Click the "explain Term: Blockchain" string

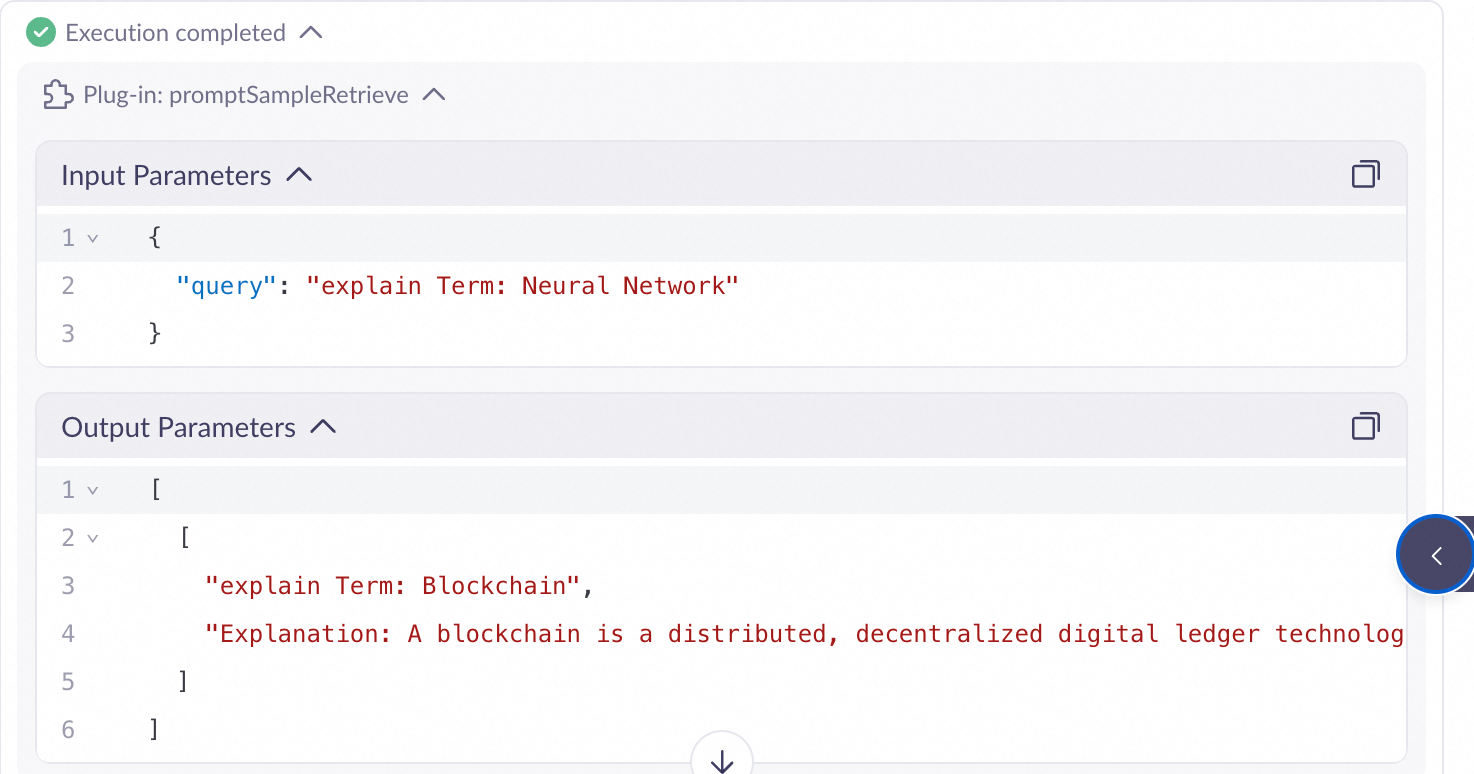pyautogui.click(x=392, y=586)
